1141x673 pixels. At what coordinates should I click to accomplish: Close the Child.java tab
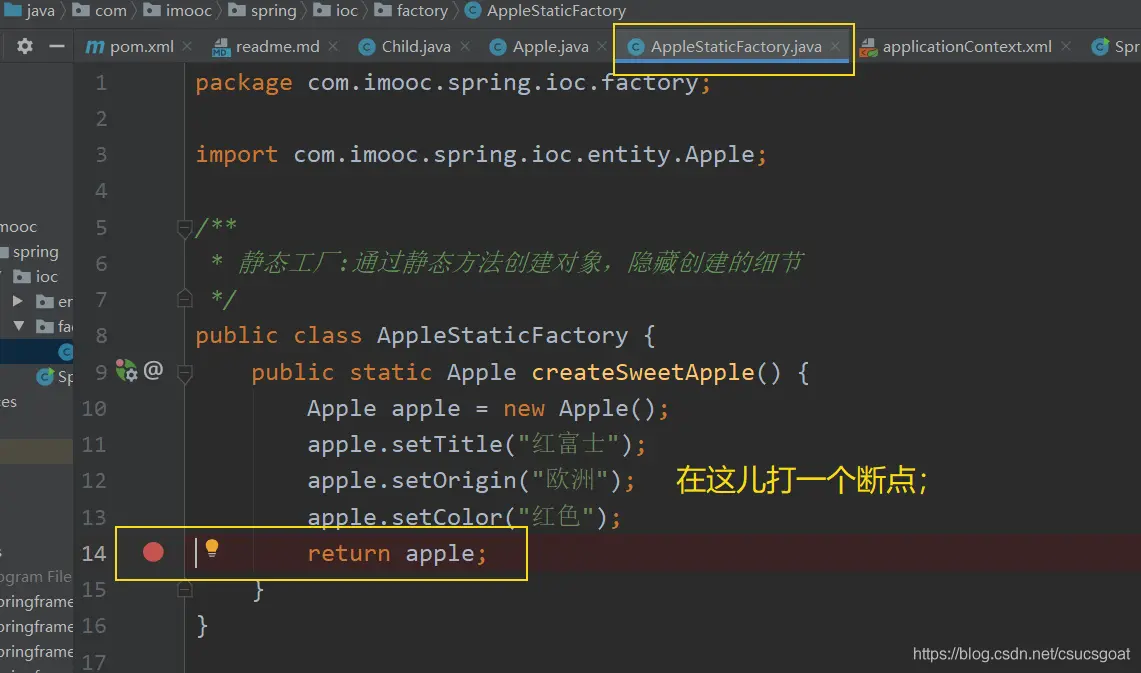[x=465, y=46]
